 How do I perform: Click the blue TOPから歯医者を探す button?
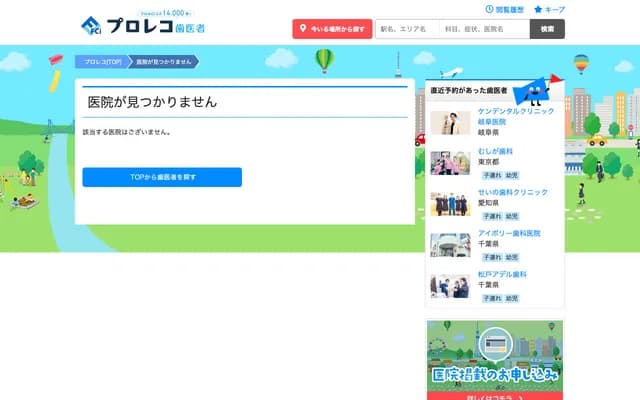[x=162, y=177]
